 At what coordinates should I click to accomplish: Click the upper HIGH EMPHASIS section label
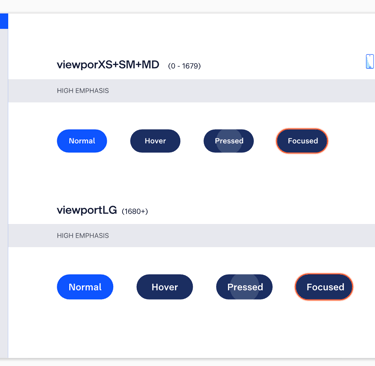point(83,91)
